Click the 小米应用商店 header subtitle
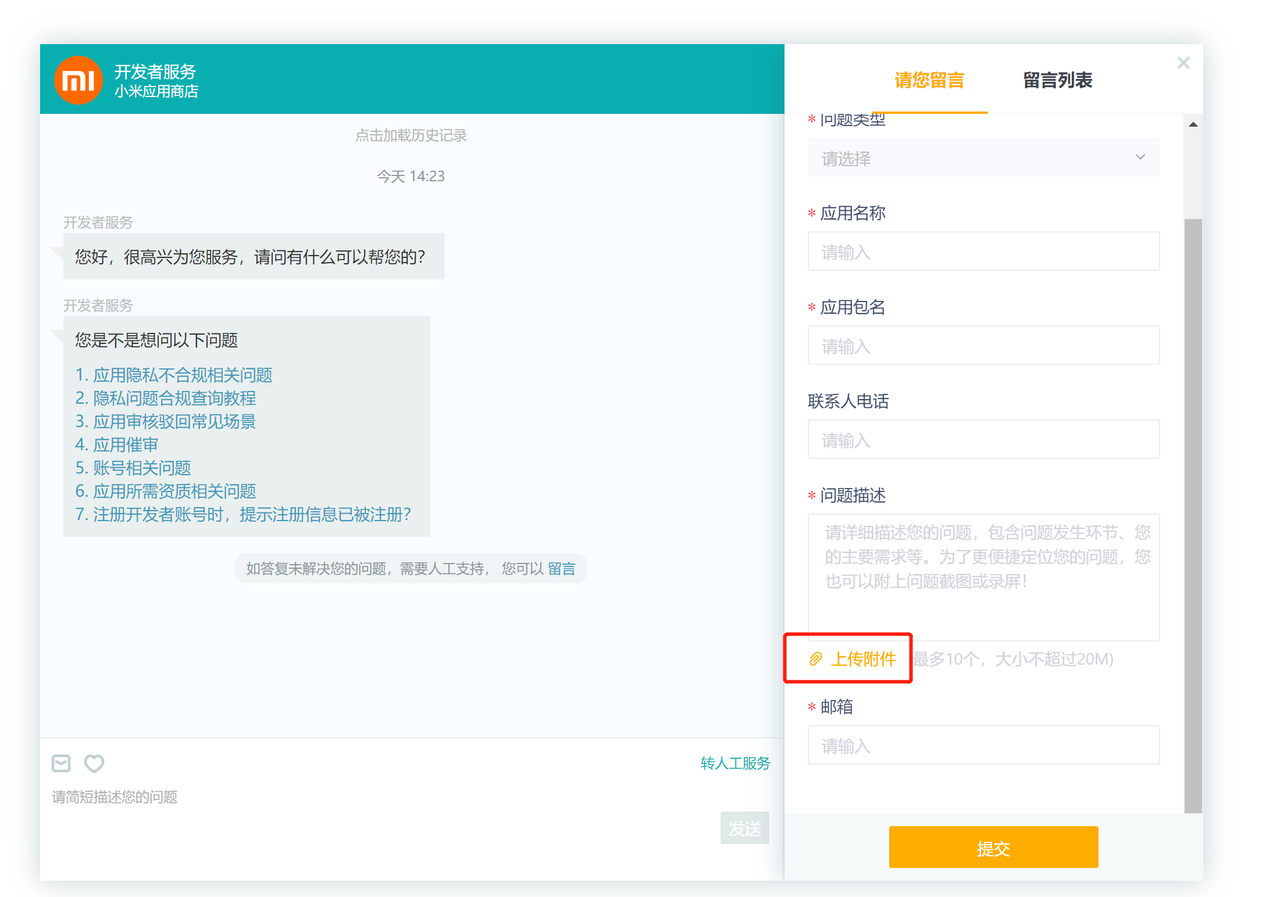Screen dimensions: 1280x897 156,91
